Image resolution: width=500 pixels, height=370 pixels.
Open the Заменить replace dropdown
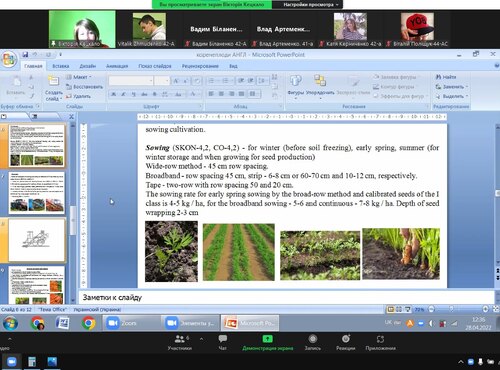(452, 87)
